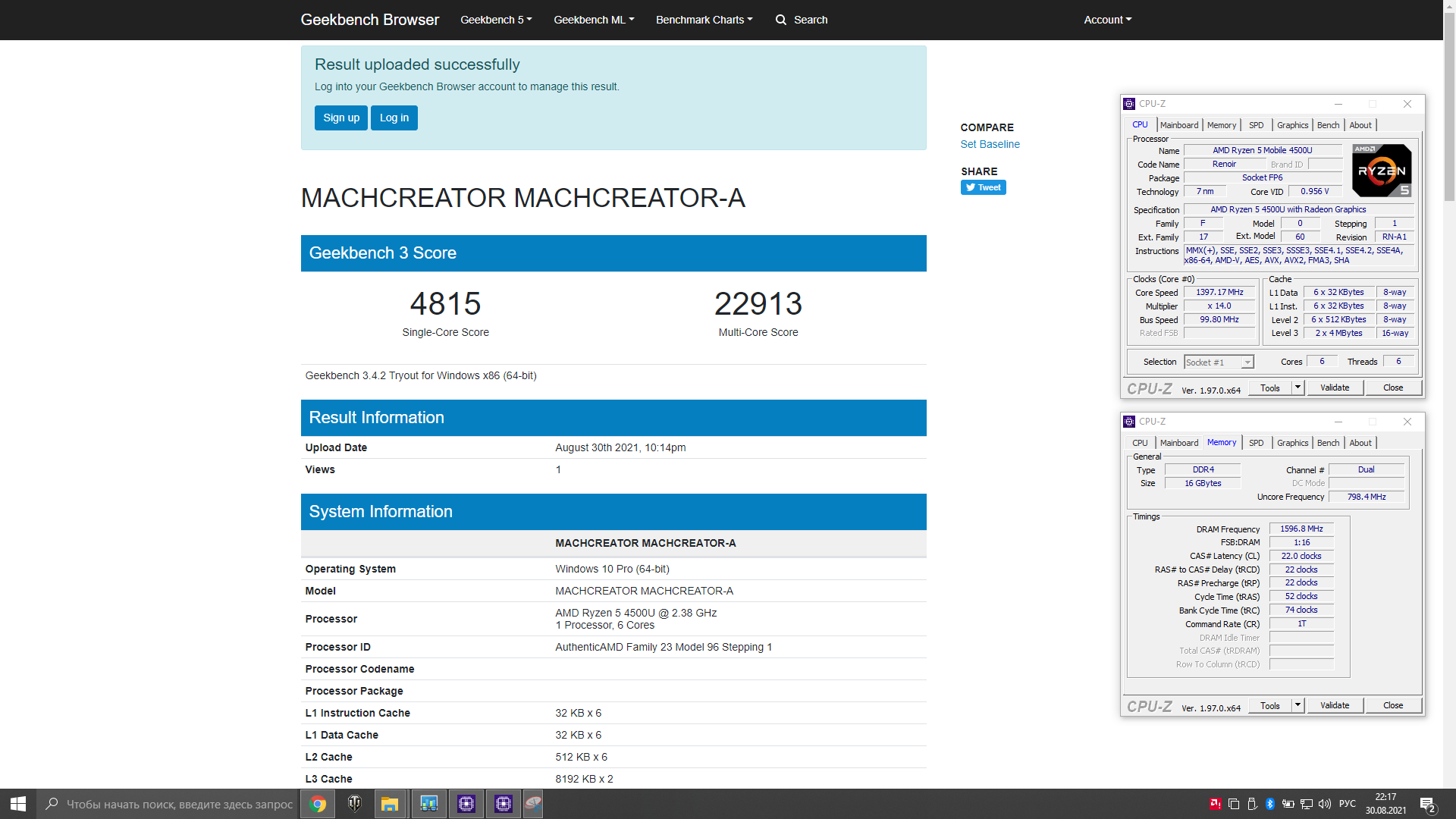Image resolution: width=1456 pixels, height=819 pixels.
Task: Select the single-core score 4815
Action: [x=446, y=304]
